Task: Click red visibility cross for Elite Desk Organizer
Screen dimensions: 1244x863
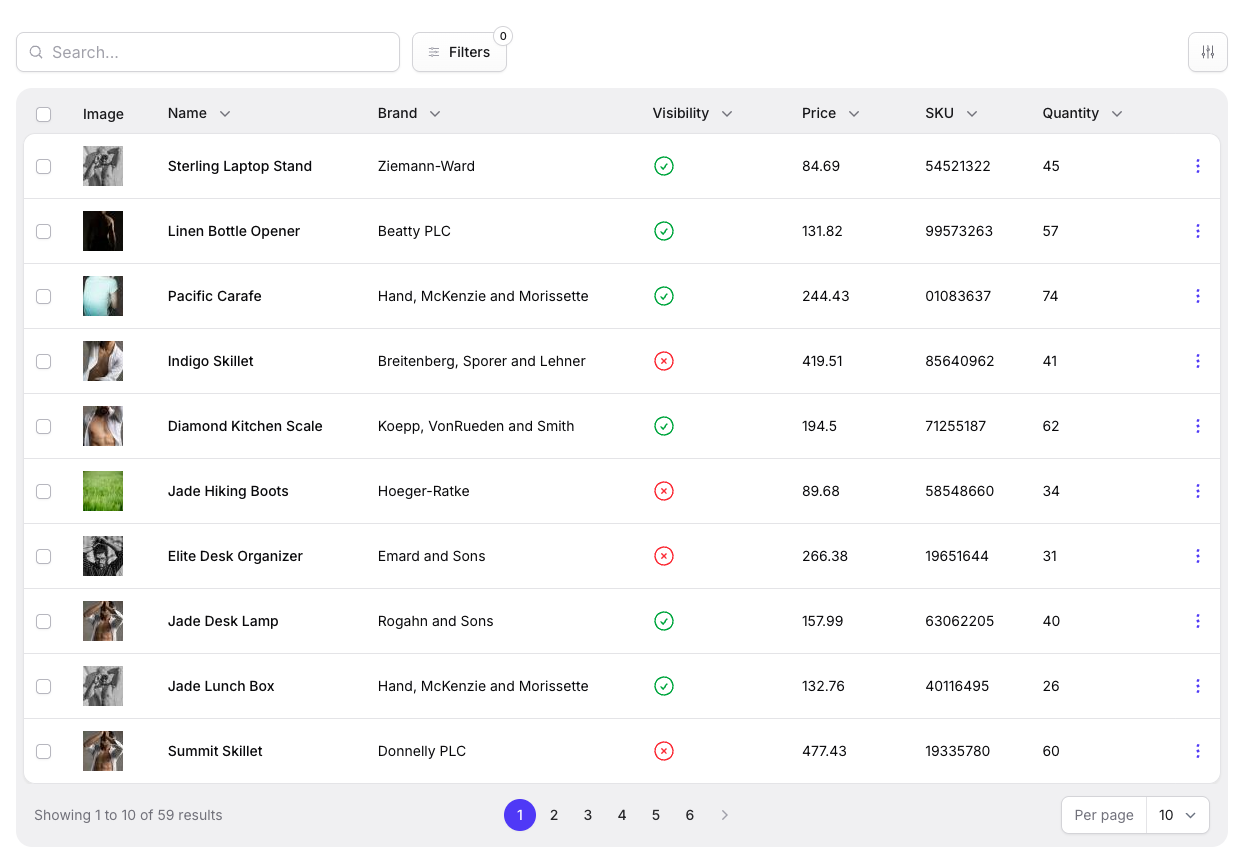Action: 663,556
